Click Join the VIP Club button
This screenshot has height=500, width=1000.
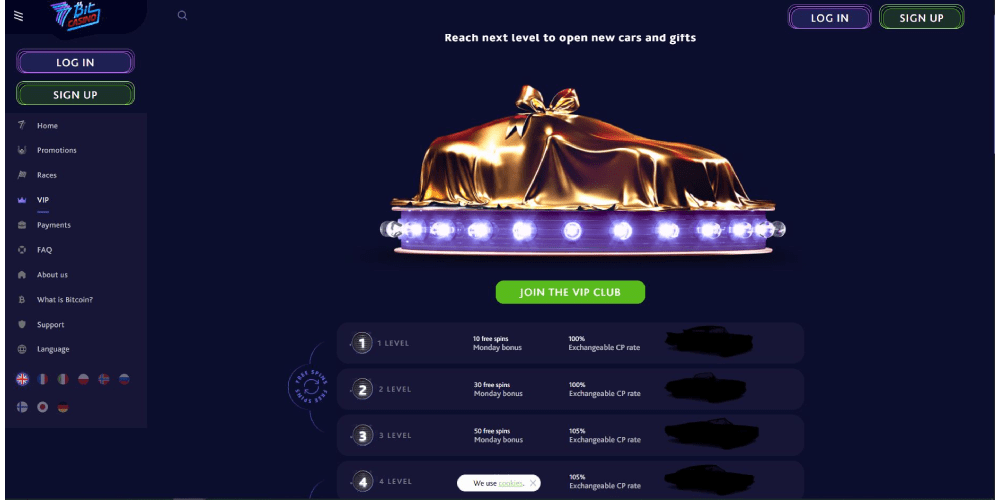(x=570, y=292)
